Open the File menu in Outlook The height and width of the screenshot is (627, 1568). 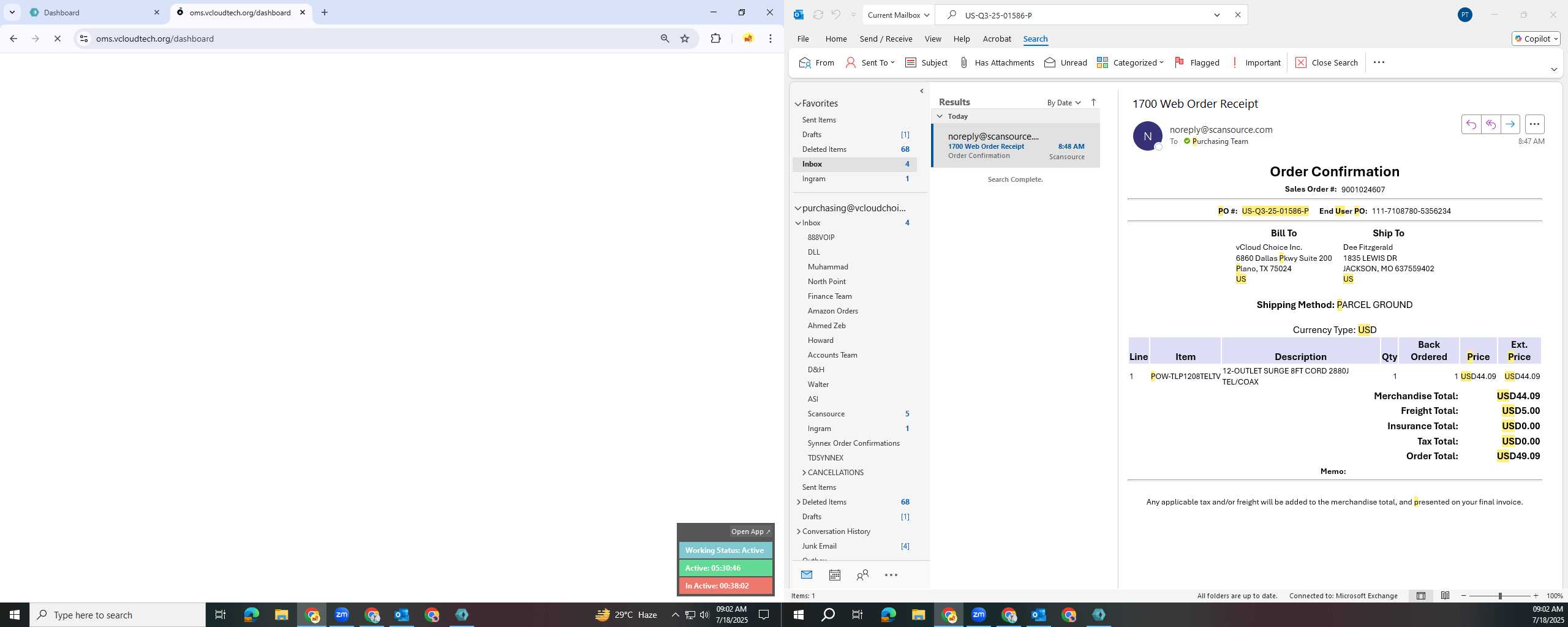pyautogui.click(x=802, y=39)
